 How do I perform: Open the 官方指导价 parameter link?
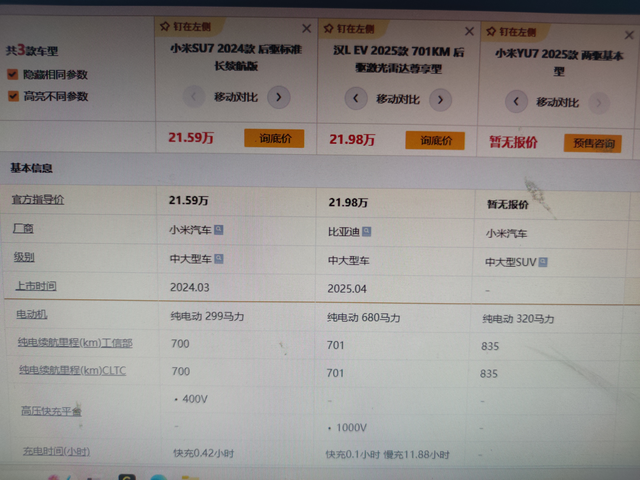pos(38,200)
